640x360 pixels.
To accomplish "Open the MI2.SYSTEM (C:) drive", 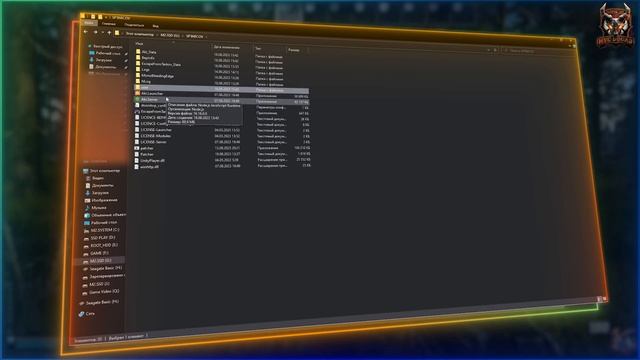I will [x=102, y=230].
